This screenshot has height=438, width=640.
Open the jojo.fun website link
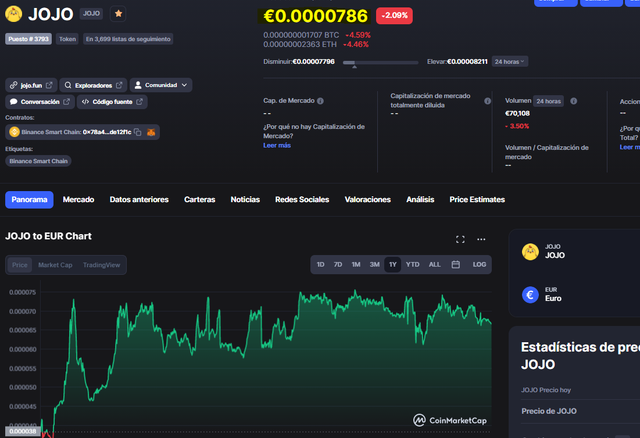click(31, 85)
